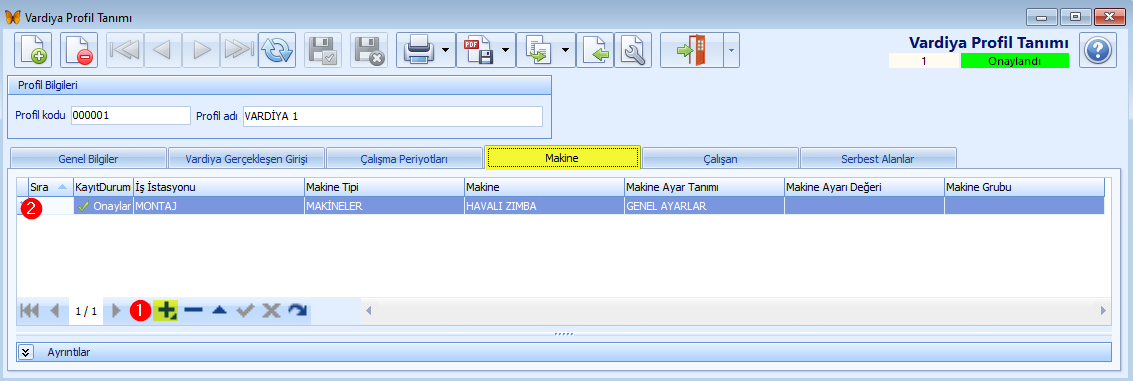The width and height of the screenshot is (1133, 381).
Task: Add a new row with the plus icon
Action: pyautogui.click(x=166, y=310)
